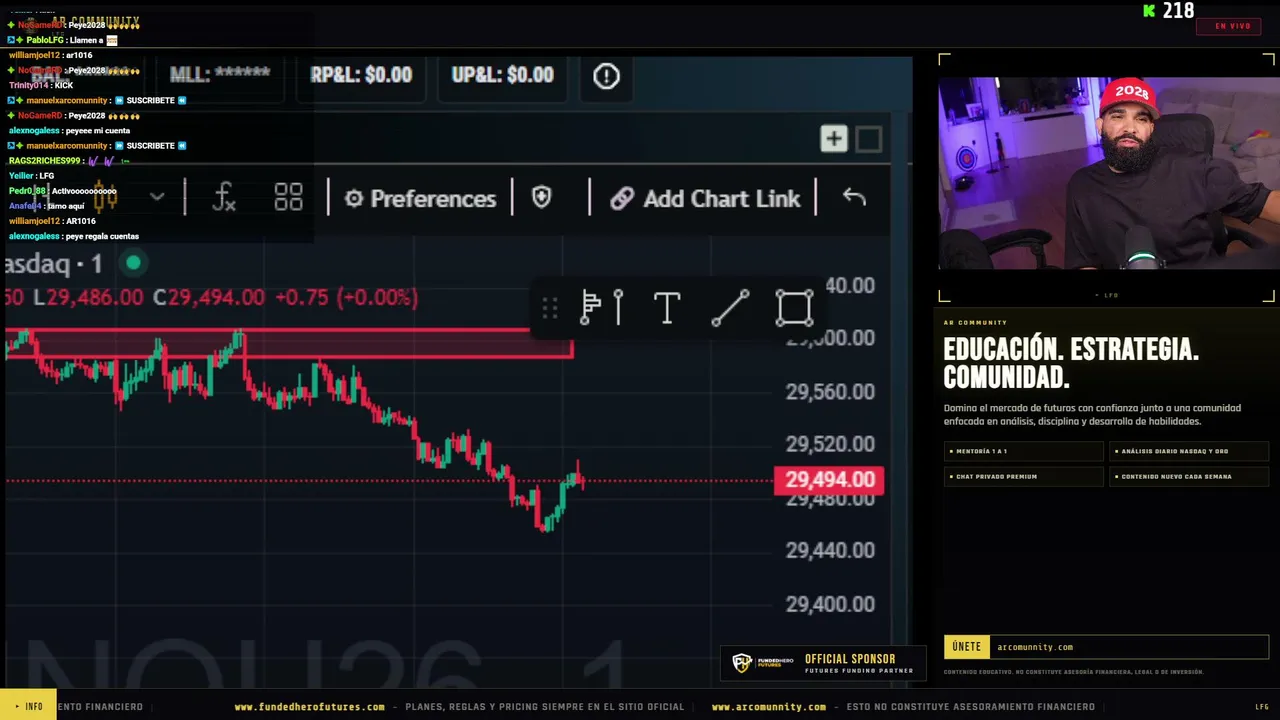Open chart Preferences
This screenshot has width=1280, height=720.
[420, 198]
